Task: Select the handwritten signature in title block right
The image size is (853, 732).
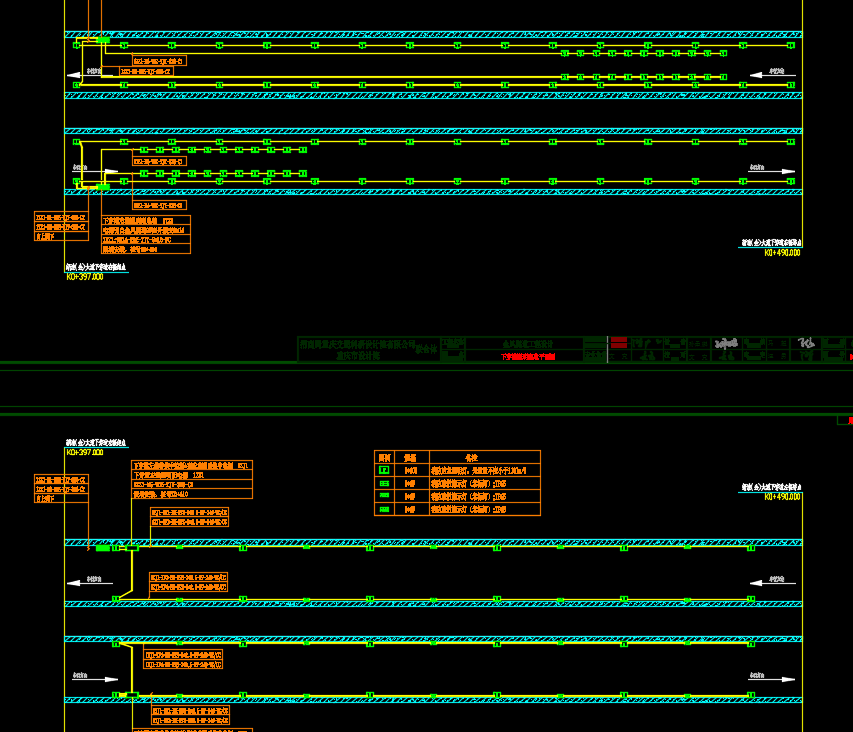Action: (807, 344)
